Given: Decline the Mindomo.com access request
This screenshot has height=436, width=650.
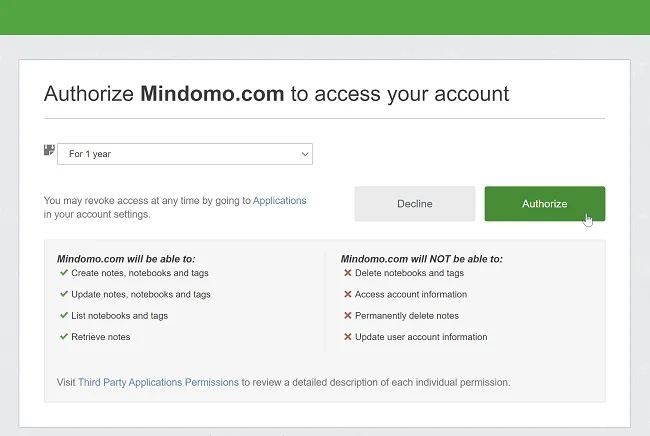Looking at the screenshot, I should pos(415,203).
